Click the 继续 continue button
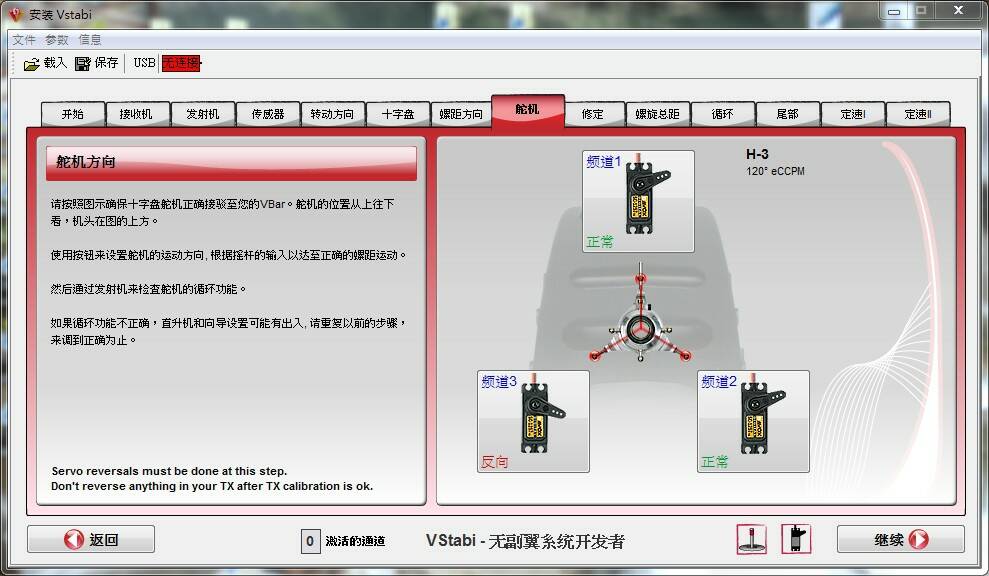The width and height of the screenshot is (989, 576). 901,539
